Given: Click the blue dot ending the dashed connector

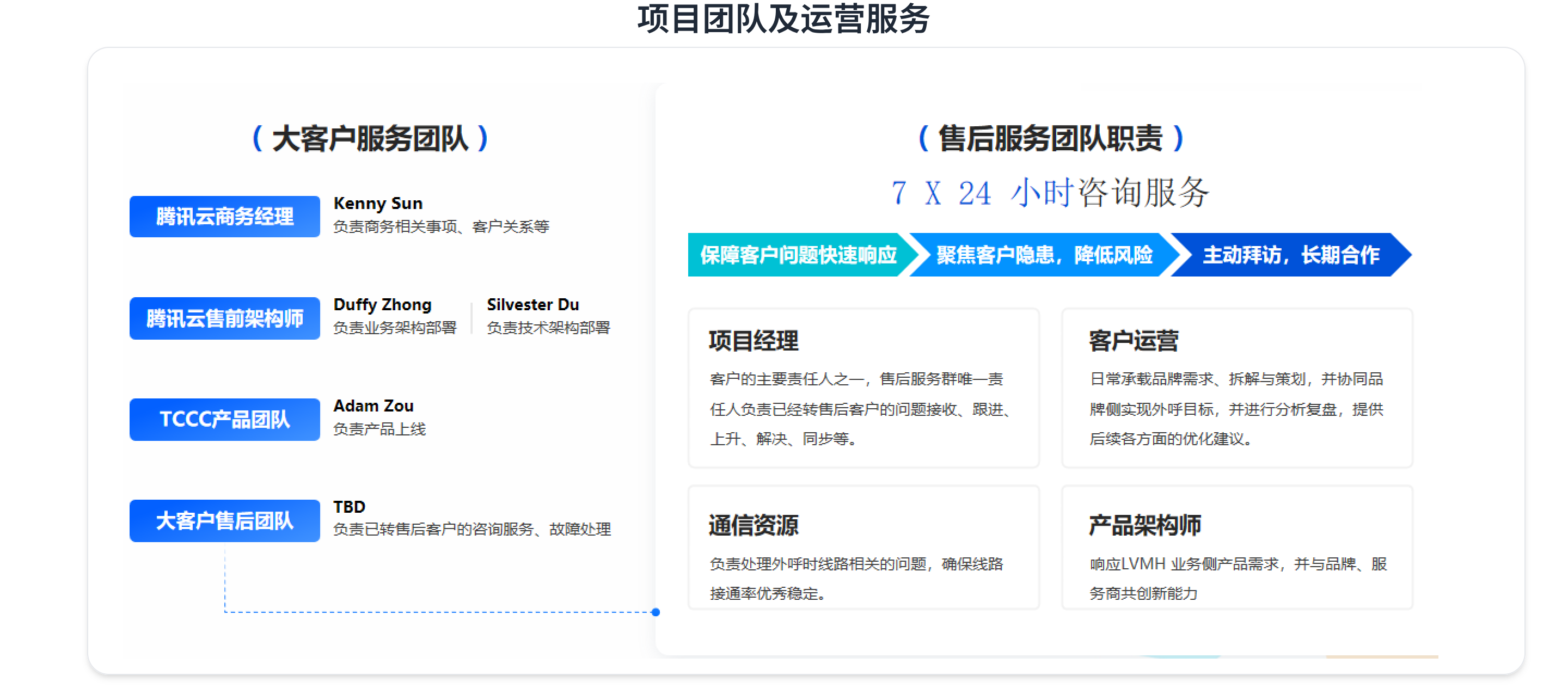Looking at the screenshot, I should 656,612.
